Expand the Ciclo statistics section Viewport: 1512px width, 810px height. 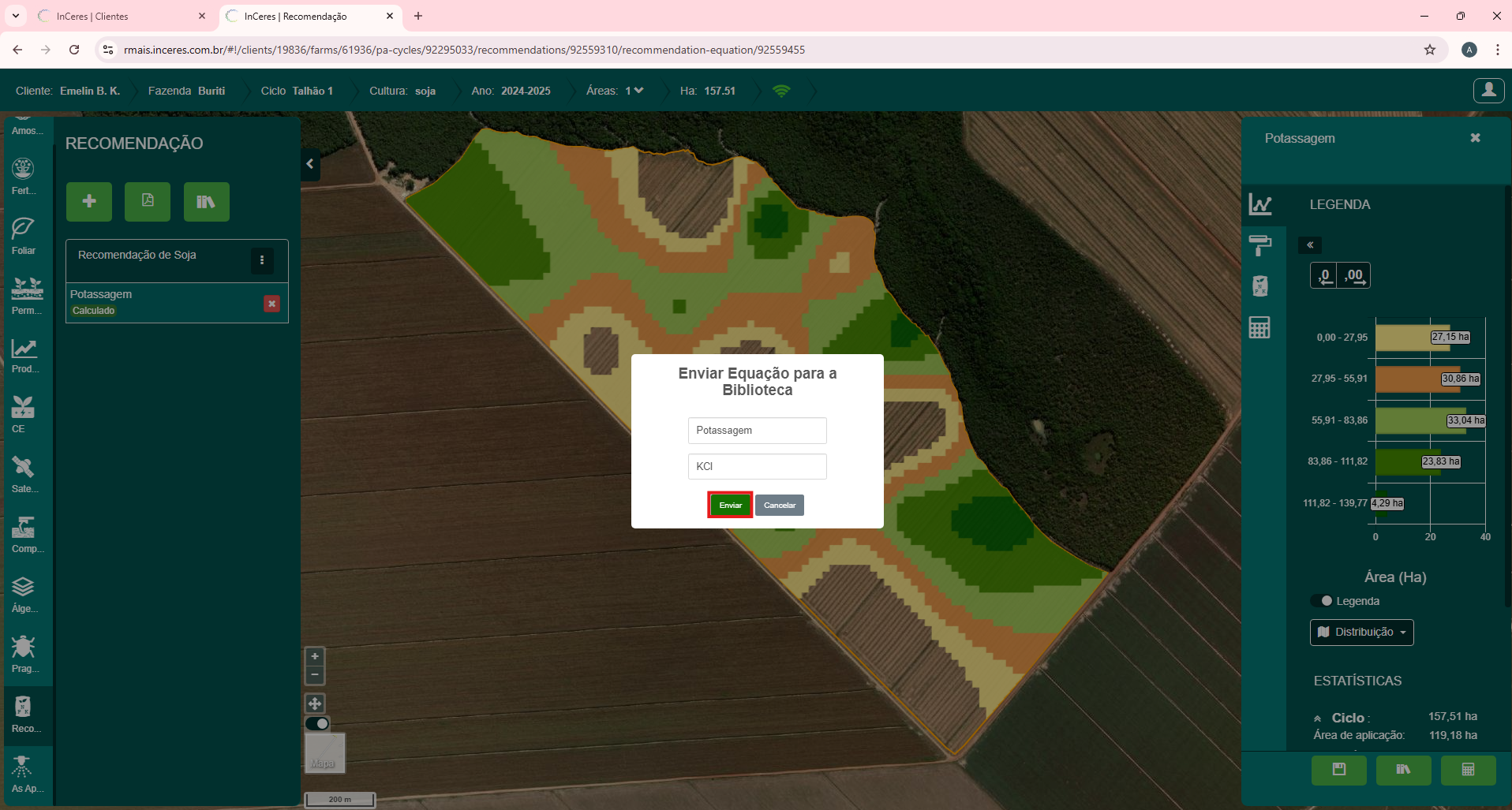click(1317, 719)
